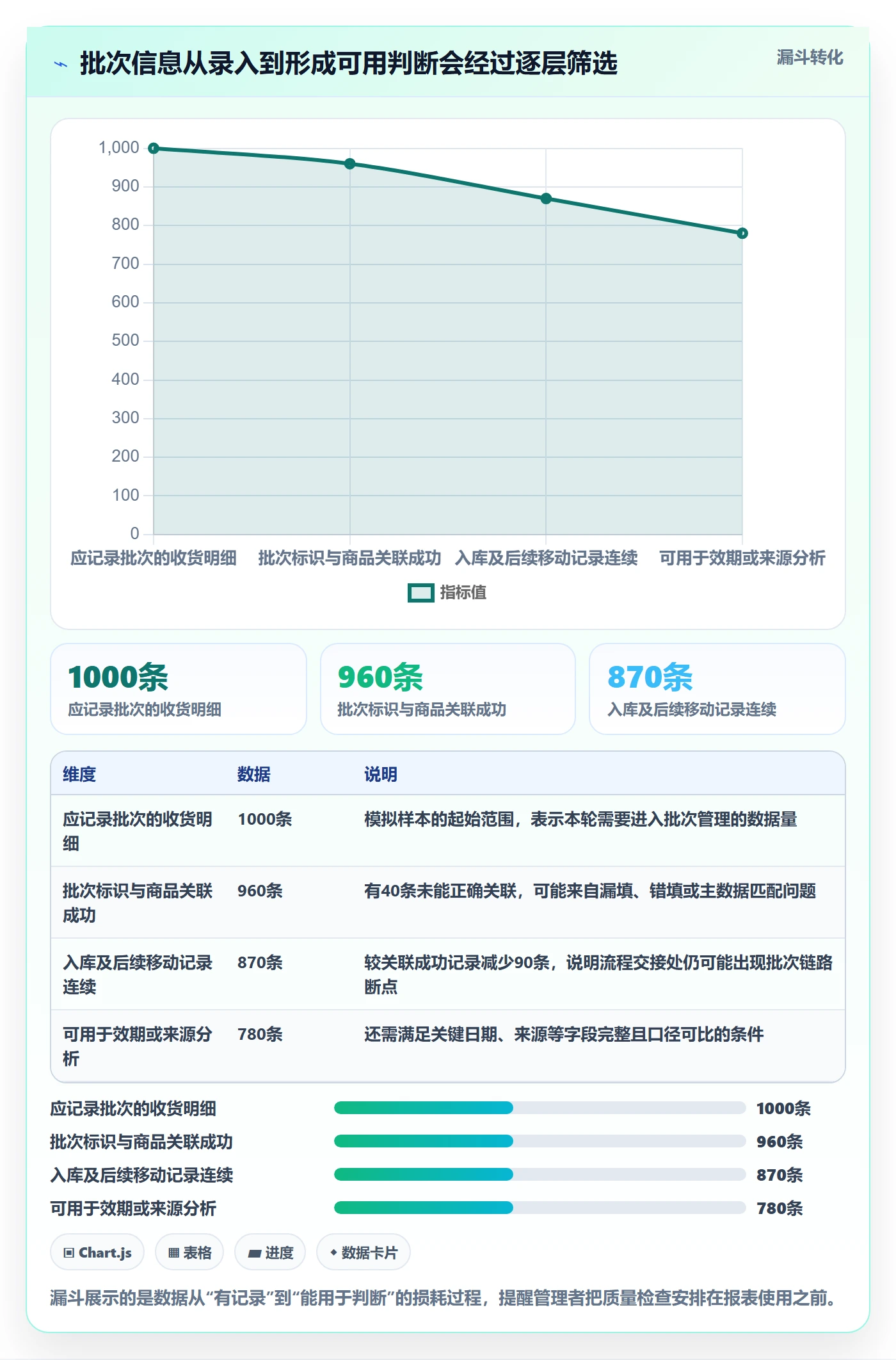The width and height of the screenshot is (896, 1360).
Task: Click the 500 y-axis label
Action: (x=125, y=341)
